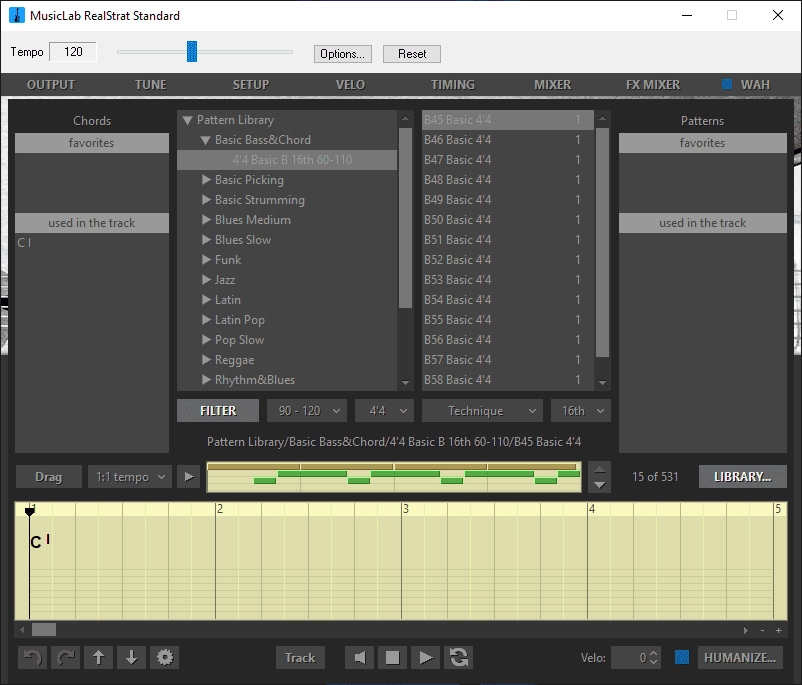Click the playhead marker at bar 1
Screen dimensions: 802x685
coord(30,510)
